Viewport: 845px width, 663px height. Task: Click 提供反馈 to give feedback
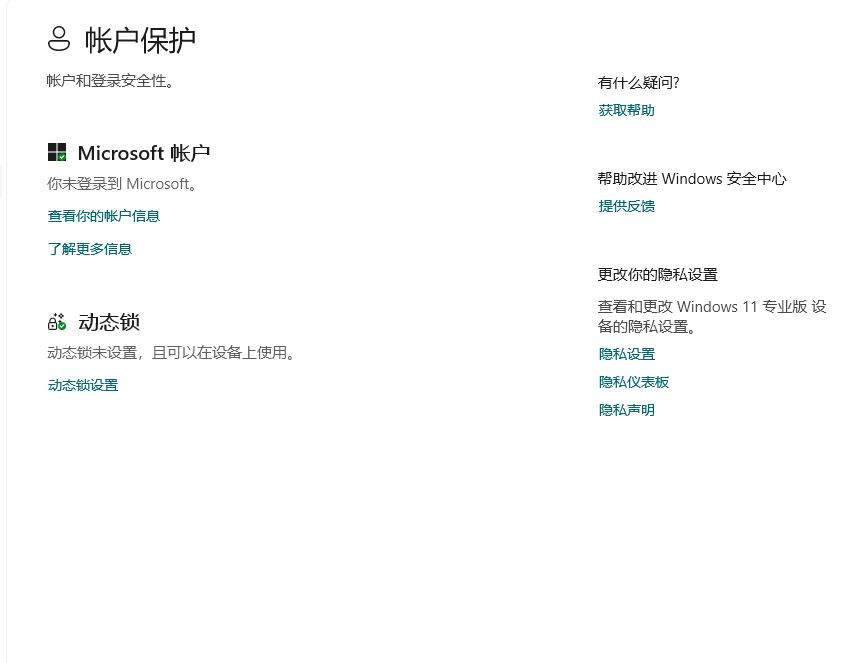point(626,206)
